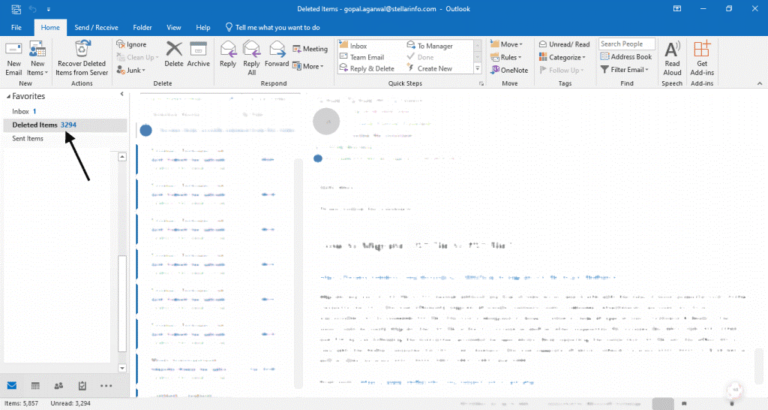Select the Inbox folder in Favorites
768x410 pixels.
tap(64, 111)
